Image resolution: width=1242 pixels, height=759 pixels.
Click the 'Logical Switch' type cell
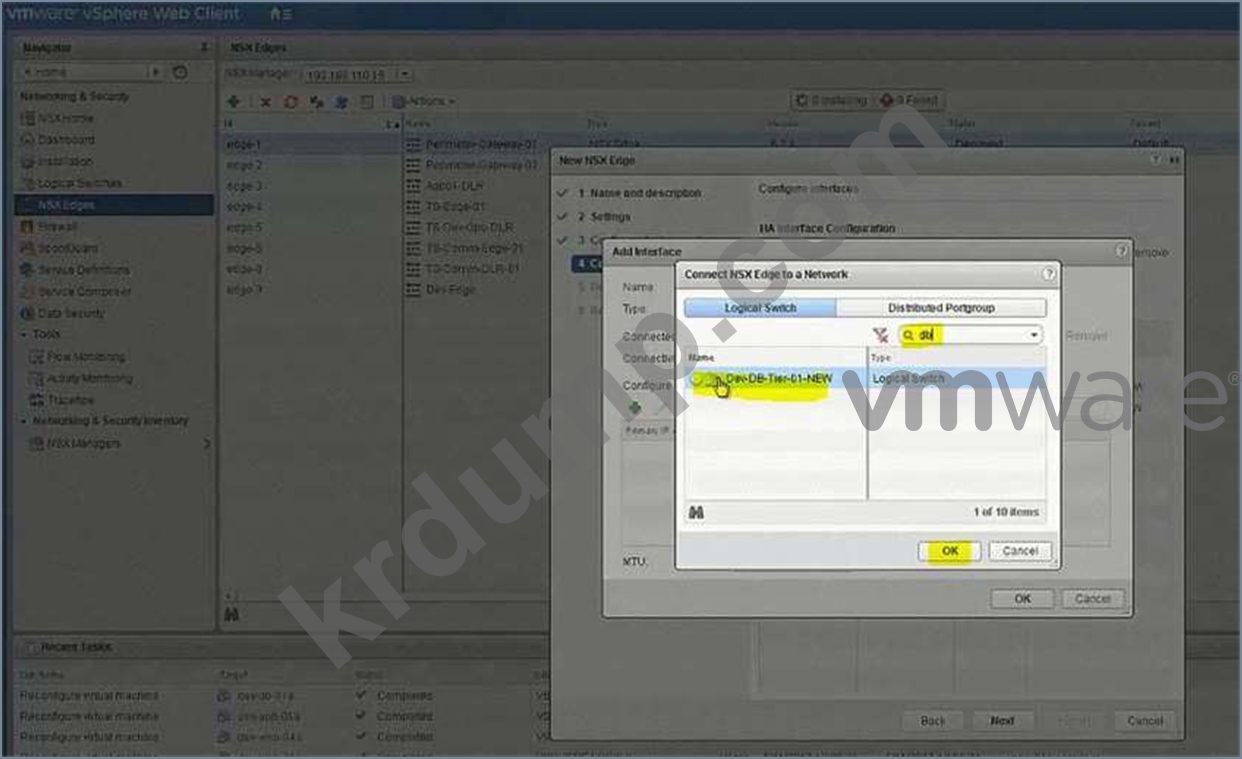pyautogui.click(x=908, y=379)
